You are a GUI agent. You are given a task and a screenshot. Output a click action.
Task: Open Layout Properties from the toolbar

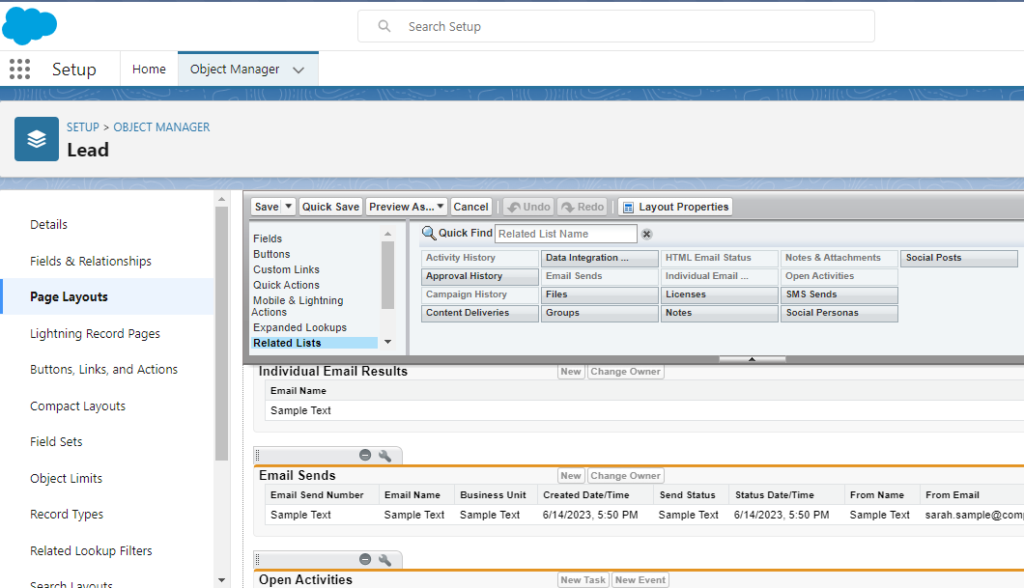point(675,206)
